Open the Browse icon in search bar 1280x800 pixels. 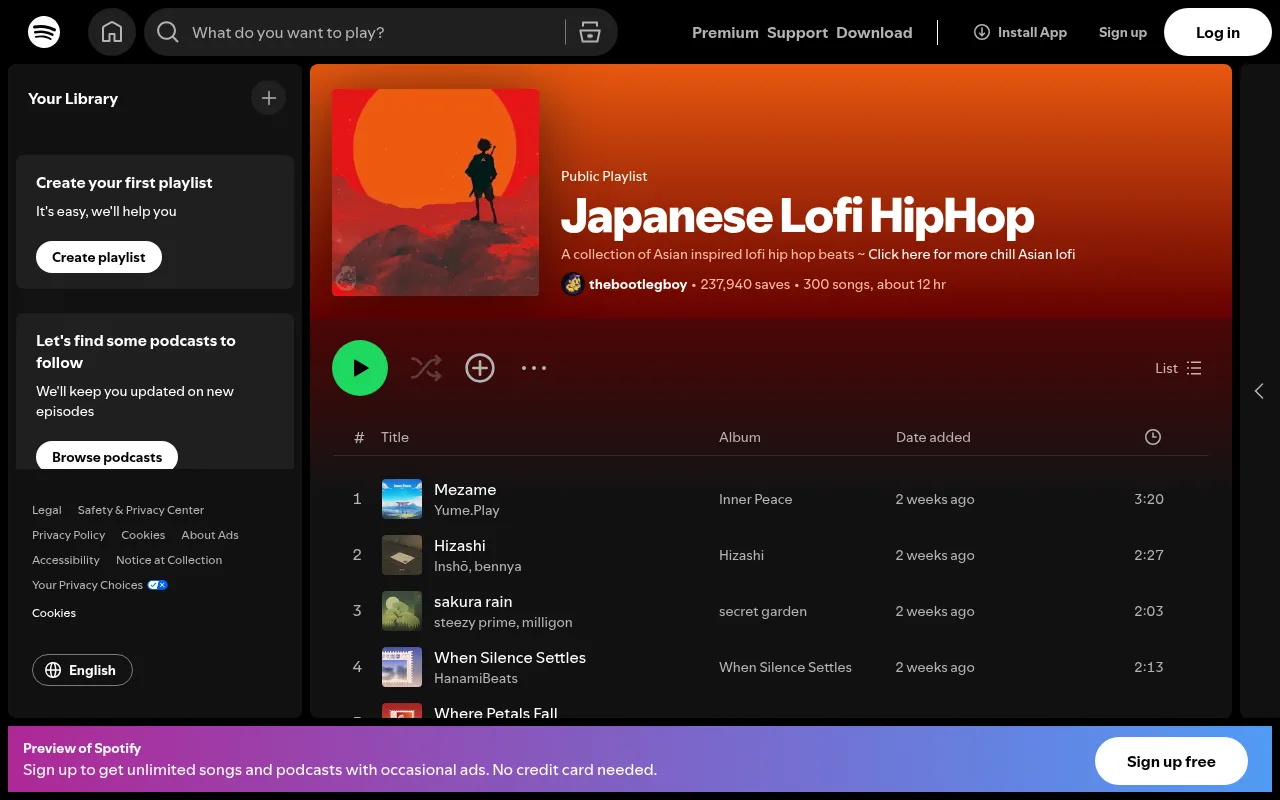[590, 32]
